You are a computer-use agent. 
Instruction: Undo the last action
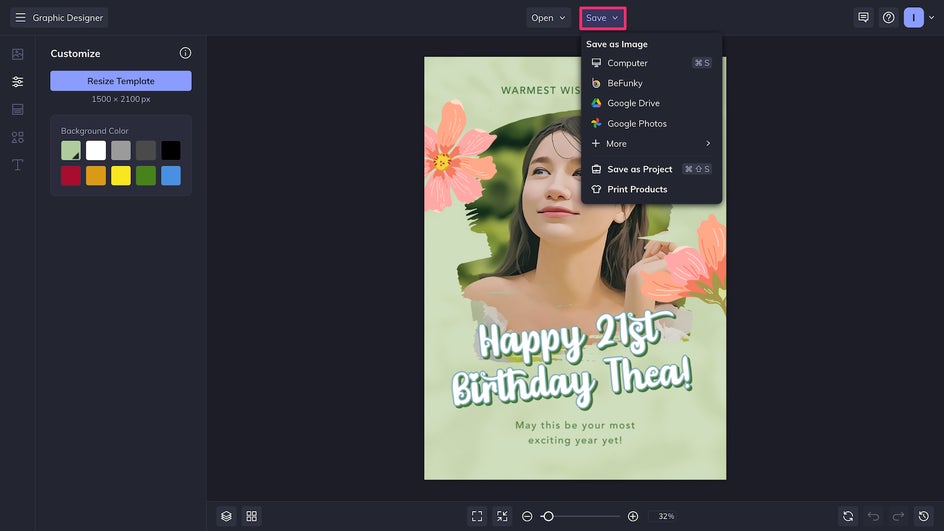point(873,516)
